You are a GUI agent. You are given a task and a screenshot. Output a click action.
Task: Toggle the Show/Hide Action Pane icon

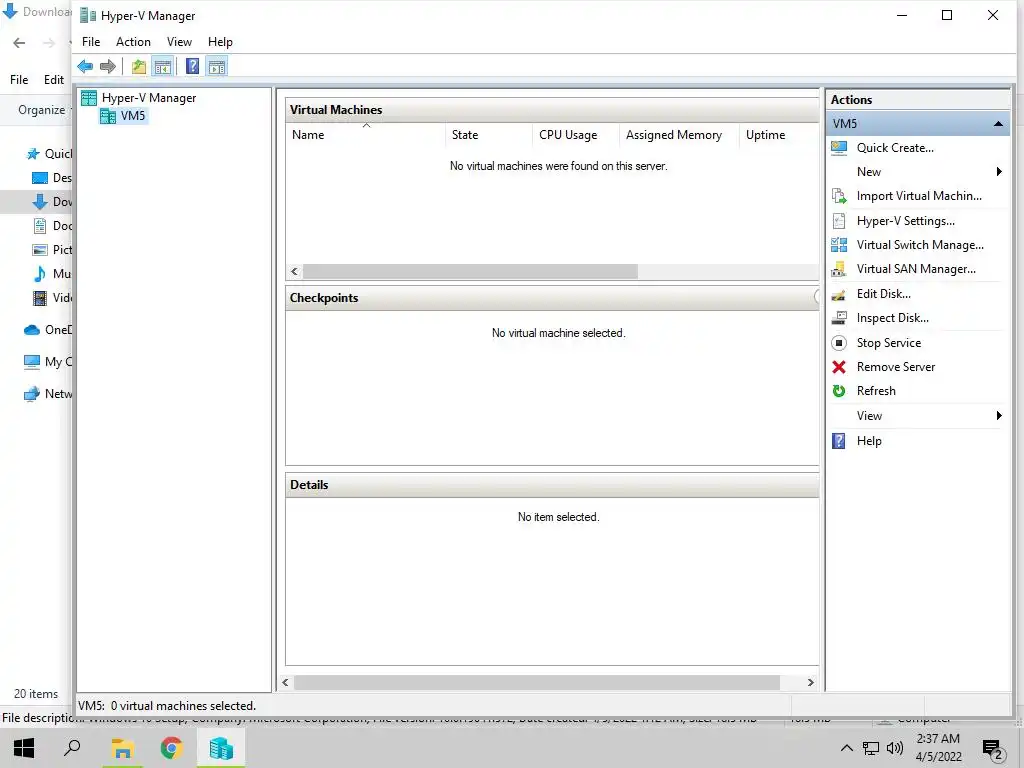point(217,66)
